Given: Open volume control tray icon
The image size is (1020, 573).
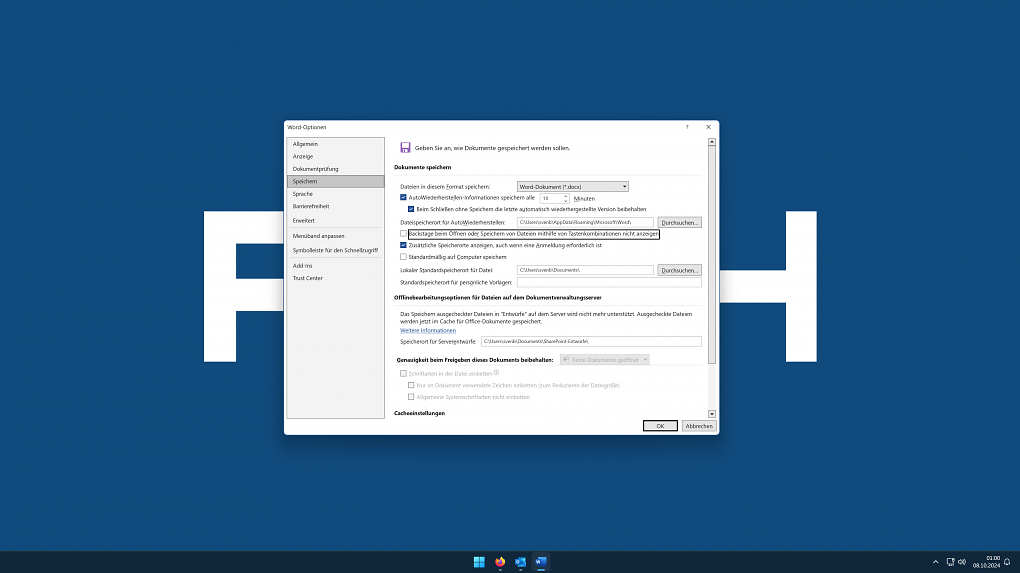Looking at the screenshot, I should click(x=962, y=562).
